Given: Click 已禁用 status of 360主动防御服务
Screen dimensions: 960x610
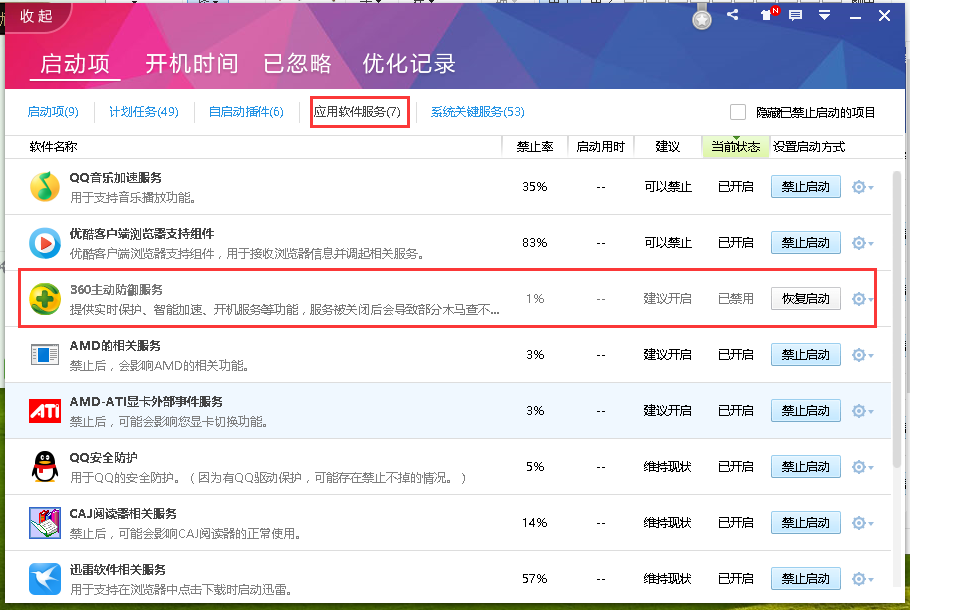Looking at the screenshot, I should (x=735, y=299).
